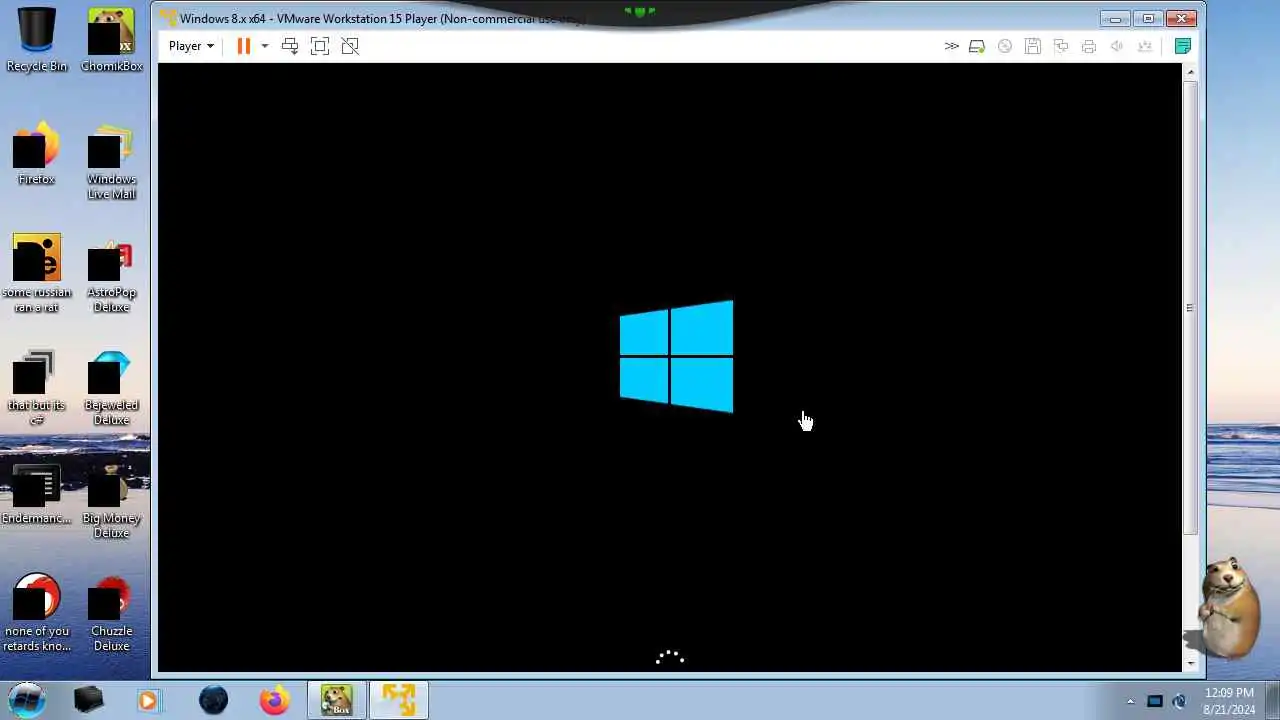This screenshot has width=1280, height=720.
Task: Click the Windows logo in VM screen
Action: (676, 356)
